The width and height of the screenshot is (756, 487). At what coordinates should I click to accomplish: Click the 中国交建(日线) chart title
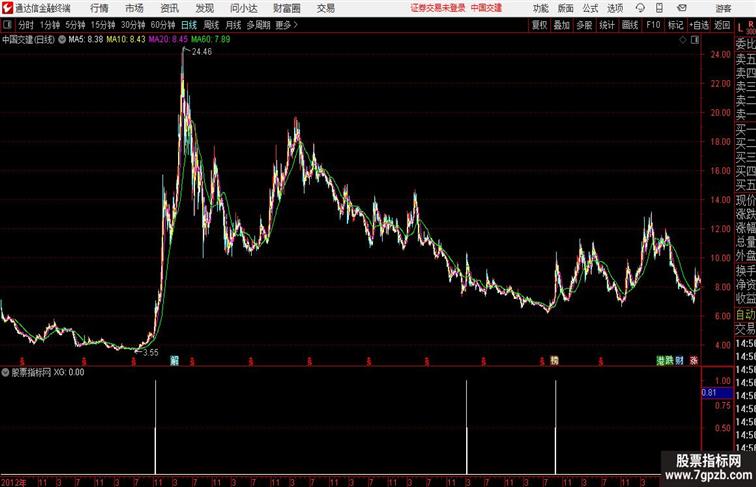point(28,40)
